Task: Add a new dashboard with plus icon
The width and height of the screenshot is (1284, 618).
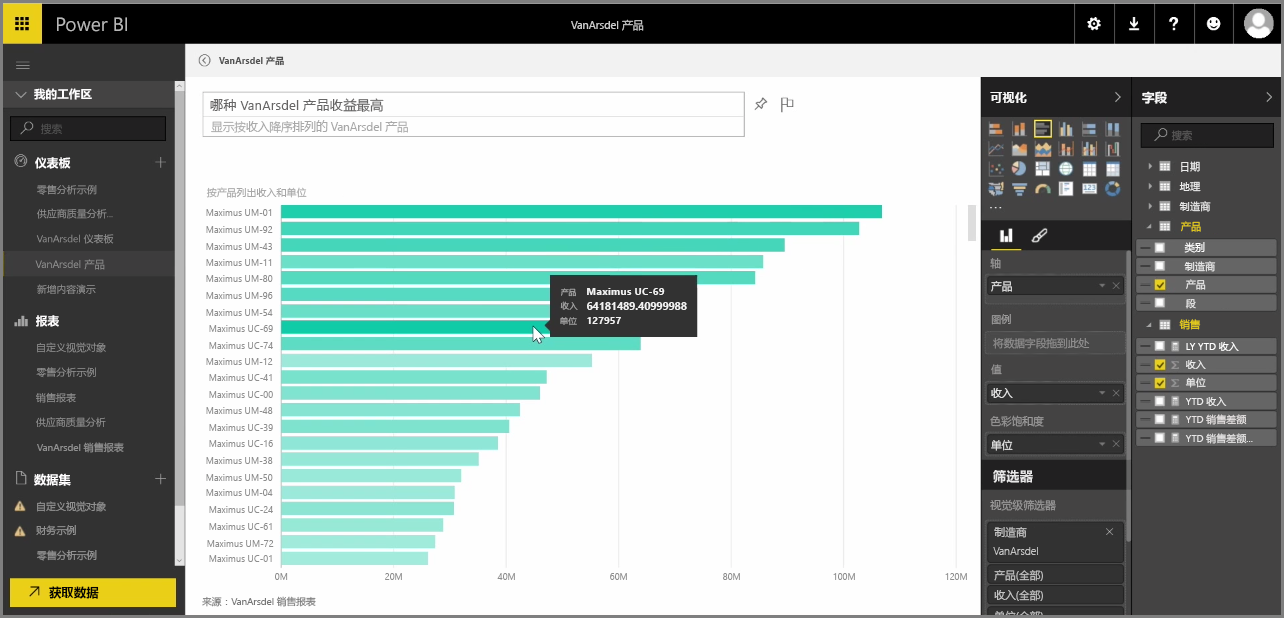Action: pos(160,162)
